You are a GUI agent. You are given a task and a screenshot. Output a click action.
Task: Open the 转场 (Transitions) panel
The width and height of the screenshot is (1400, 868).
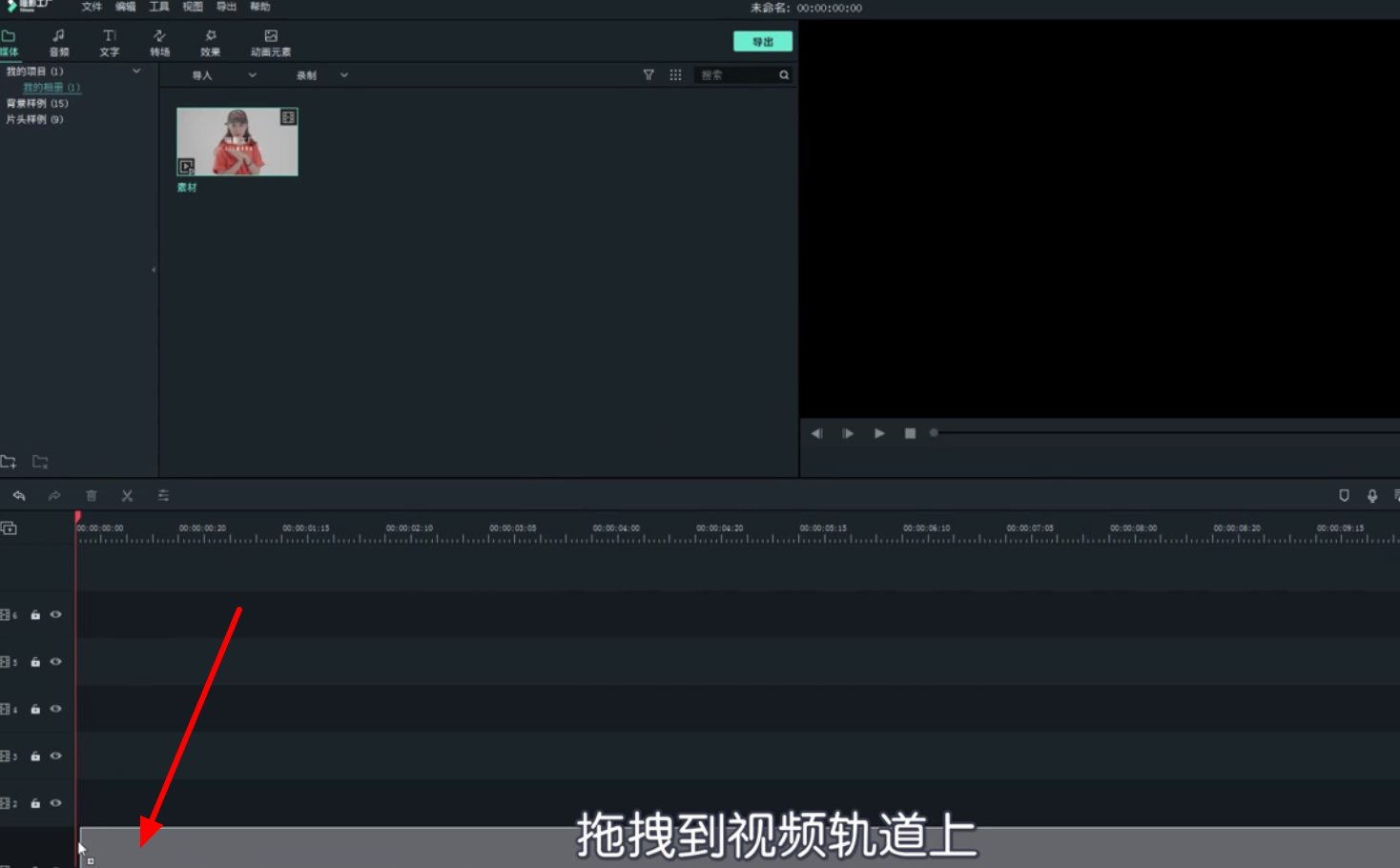pos(159,42)
